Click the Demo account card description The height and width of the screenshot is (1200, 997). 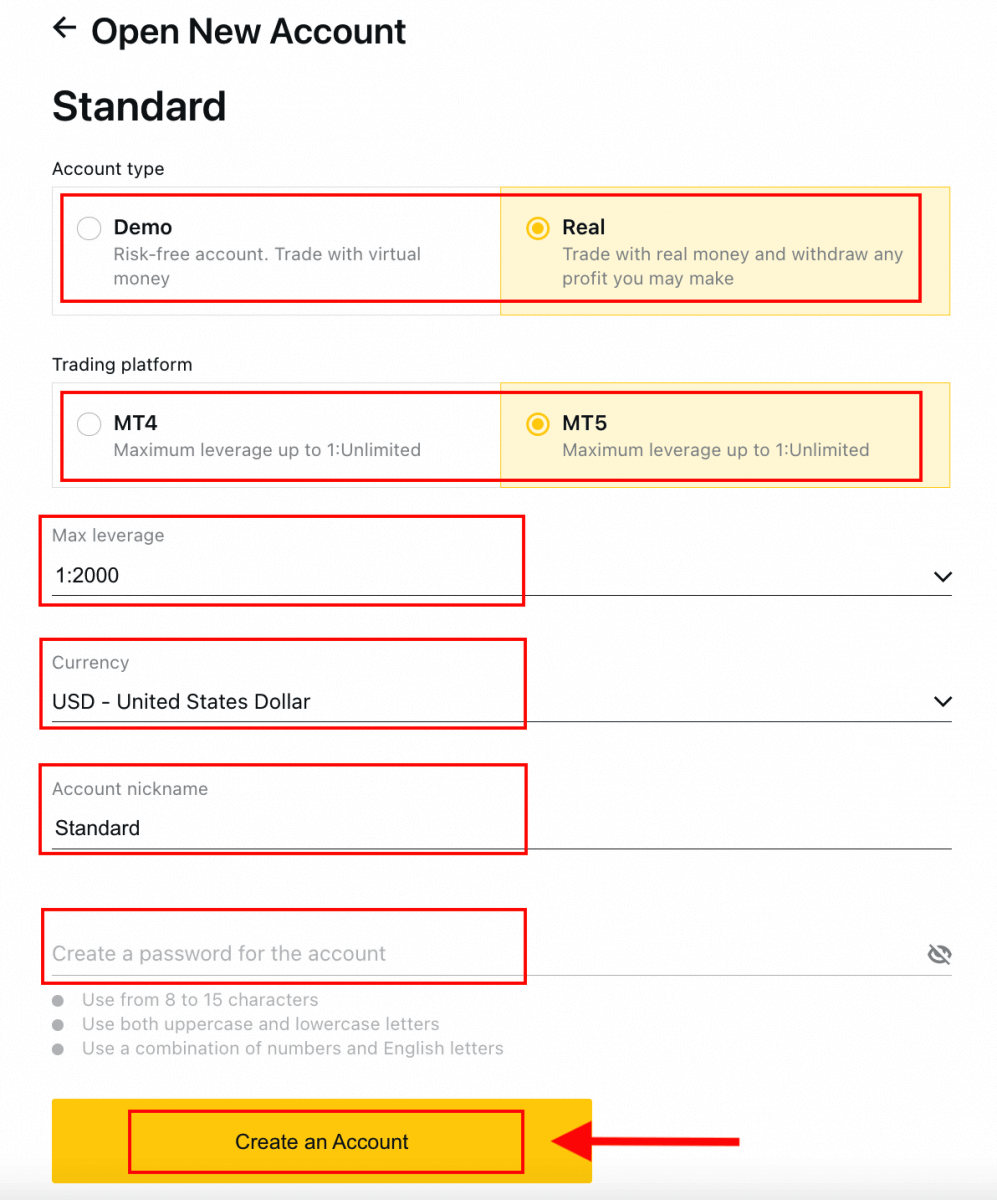point(267,266)
